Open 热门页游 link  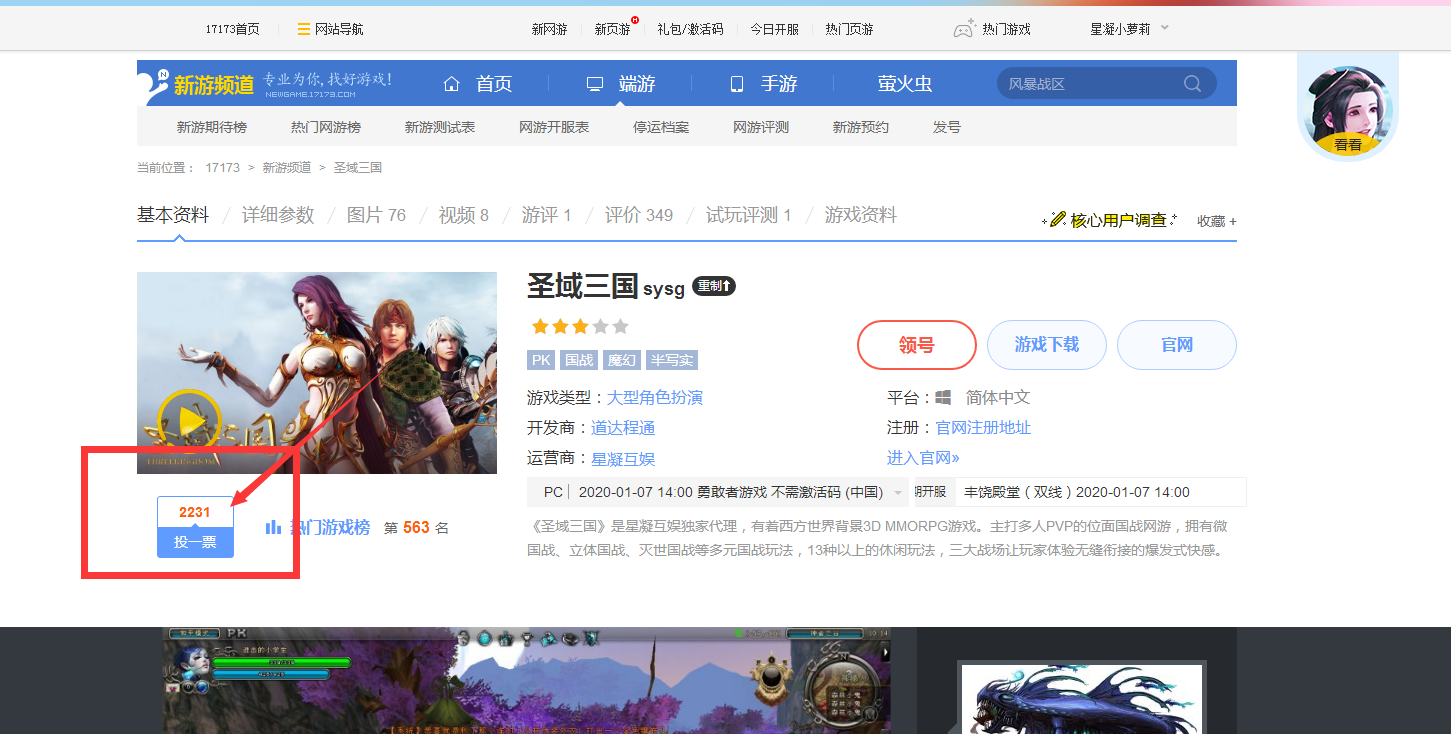click(x=849, y=29)
